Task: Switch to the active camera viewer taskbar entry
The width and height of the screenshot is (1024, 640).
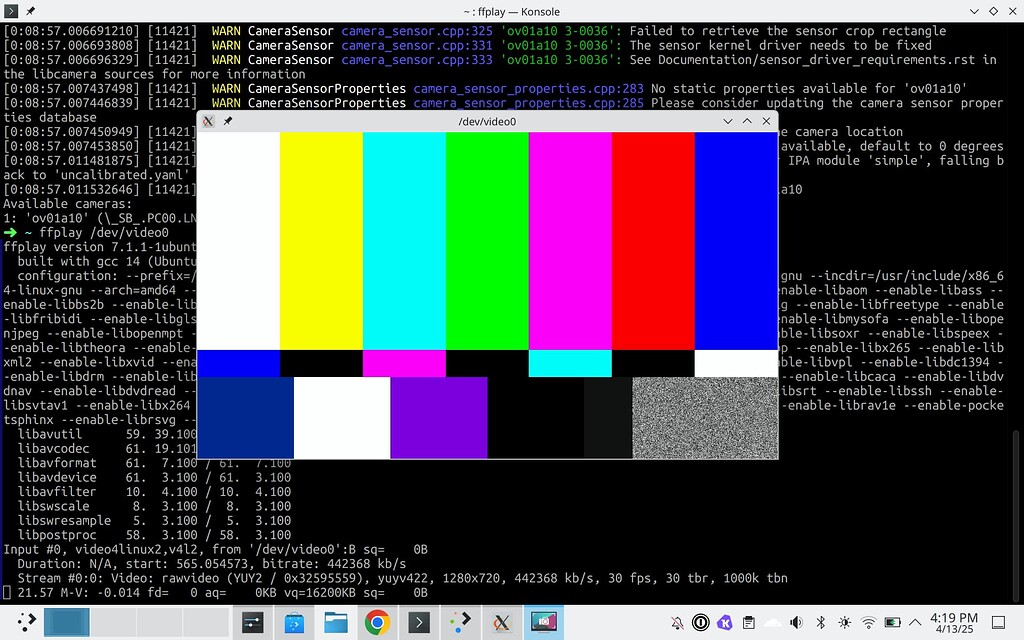Action: coord(544,621)
